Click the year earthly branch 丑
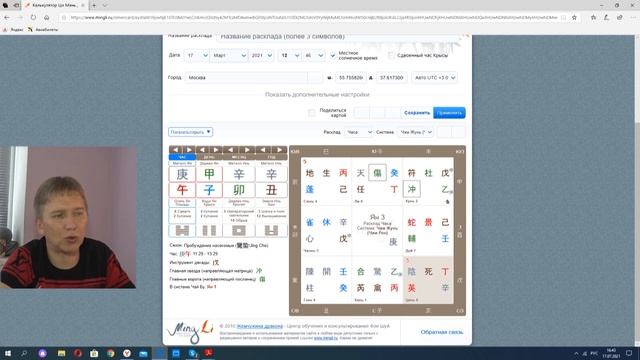640x360 pixels. point(271,190)
